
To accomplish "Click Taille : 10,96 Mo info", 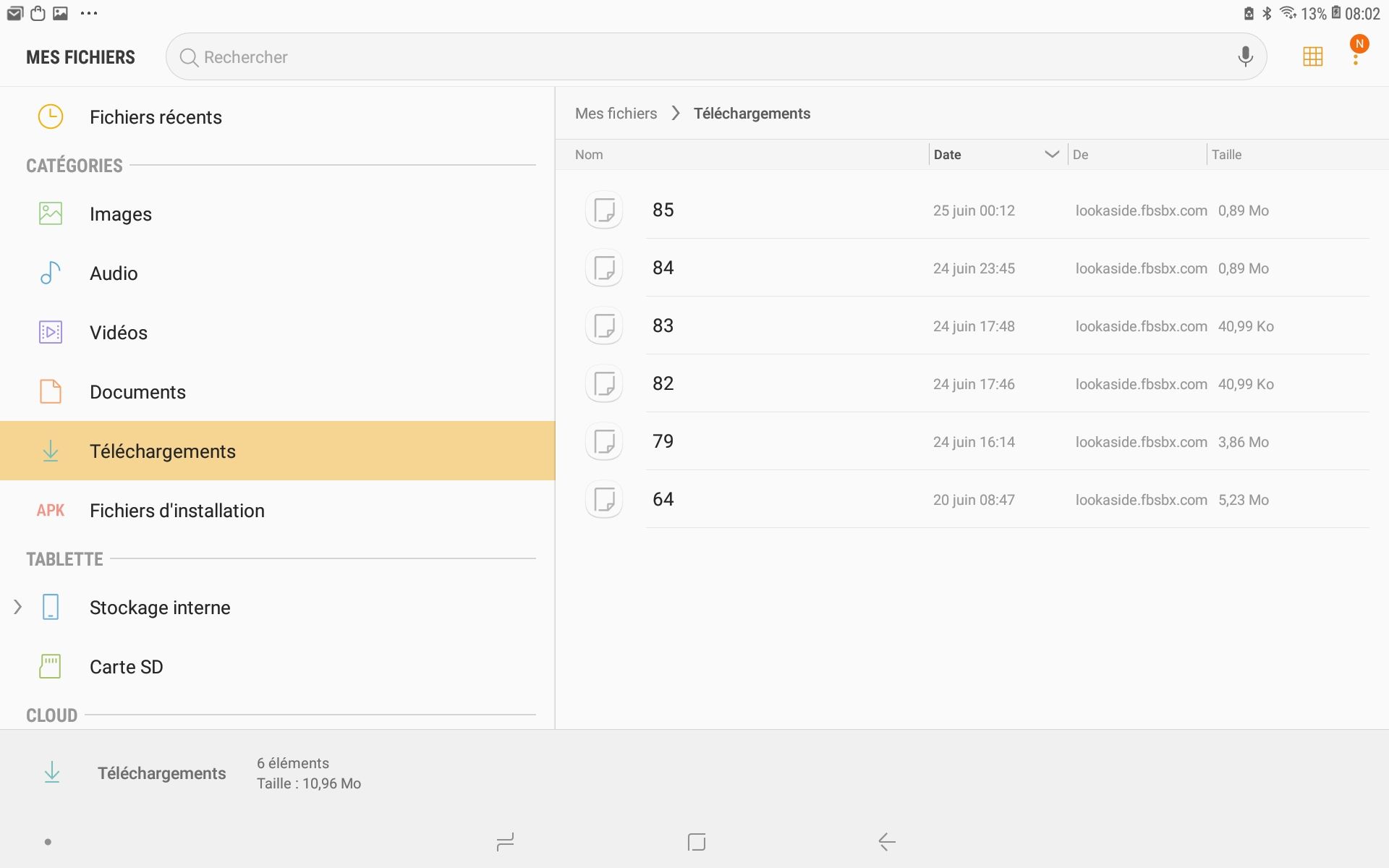I will 309,783.
